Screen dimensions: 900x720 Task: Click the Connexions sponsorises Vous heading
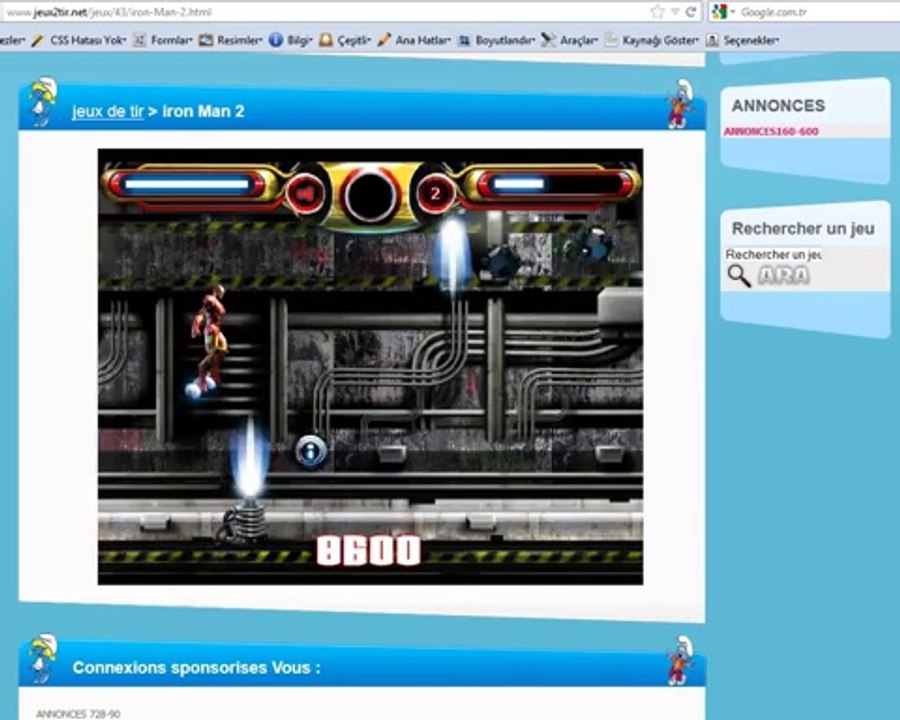[x=196, y=668]
